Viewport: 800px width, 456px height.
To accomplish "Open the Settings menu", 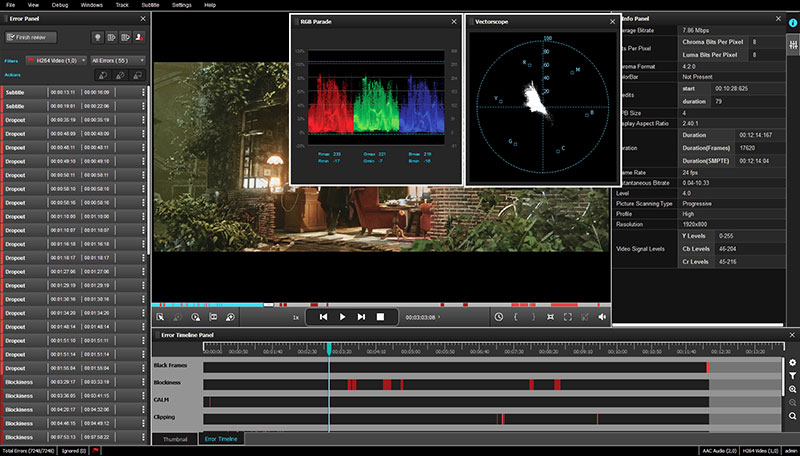I will point(182,5).
